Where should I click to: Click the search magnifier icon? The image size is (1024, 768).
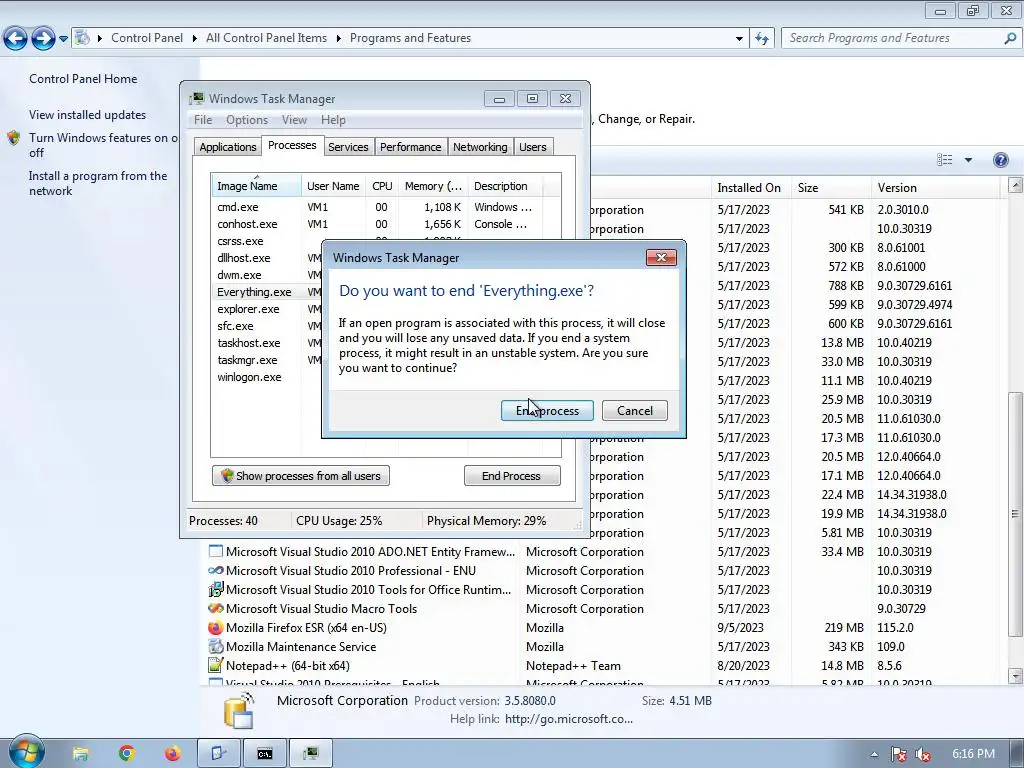1010,39
